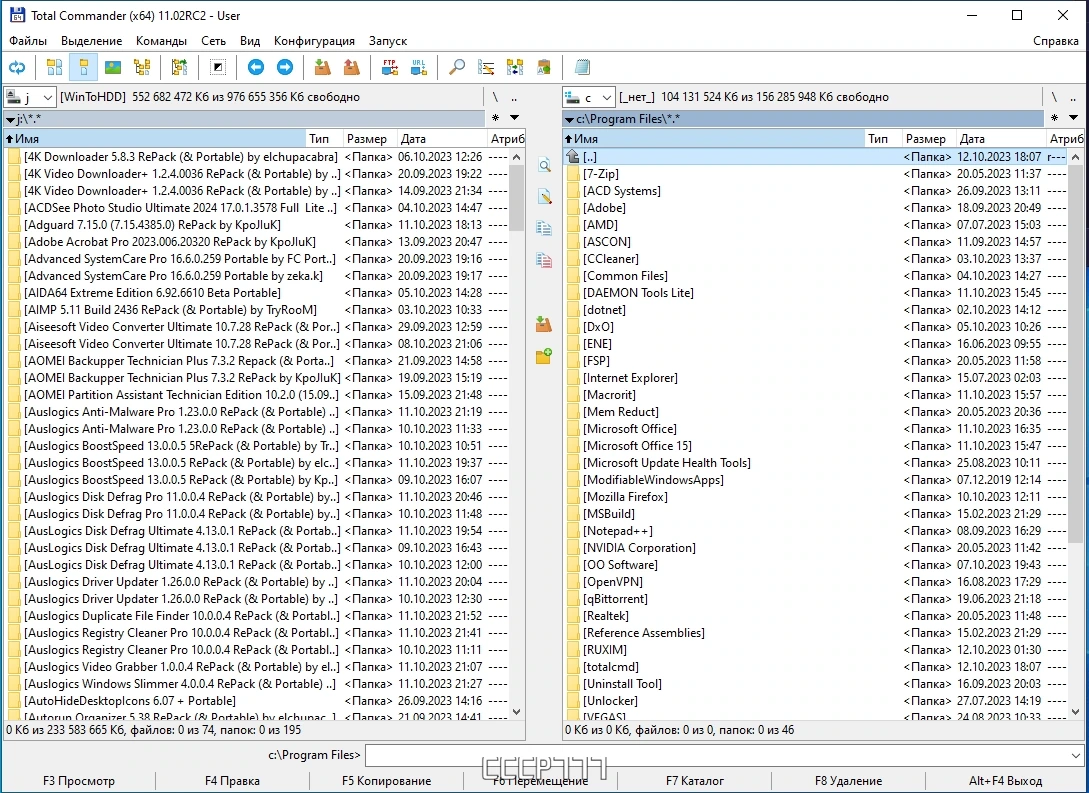The image size is (1089, 793).
Task: Sort right panel by Размер column
Action: click(x=928, y=139)
